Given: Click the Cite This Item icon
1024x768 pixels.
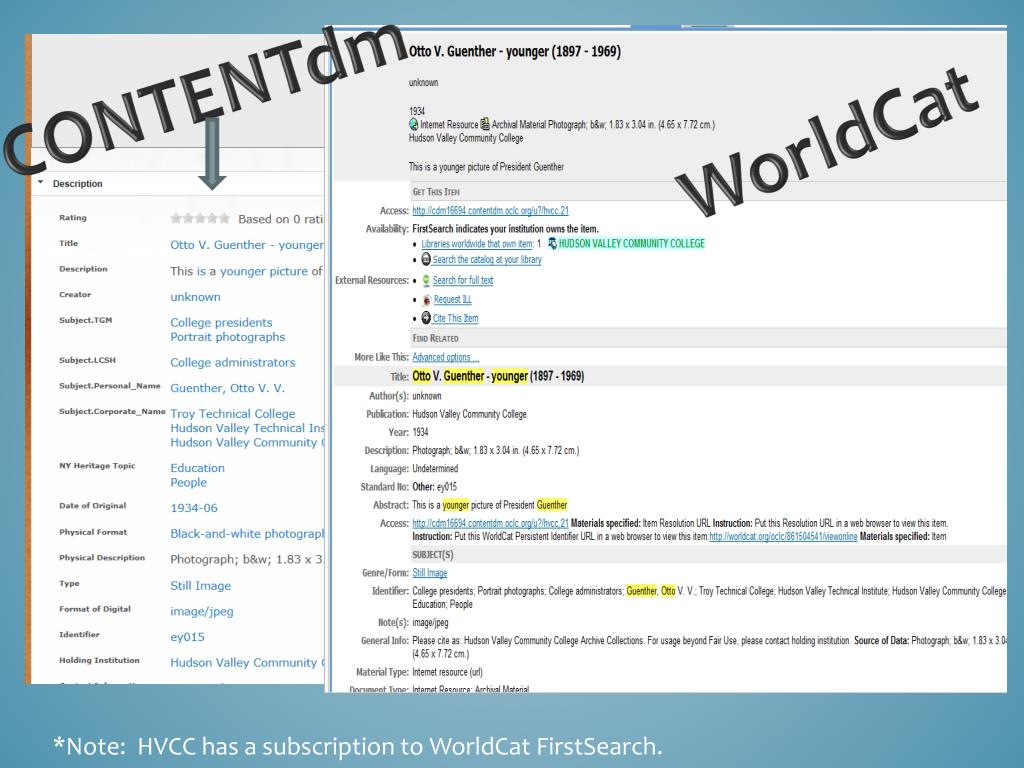Looking at the screenshot, I should (x=426, y=318).
